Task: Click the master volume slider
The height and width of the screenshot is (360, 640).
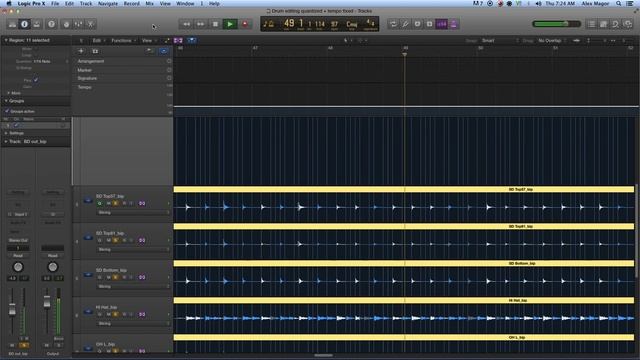Action: tap(557, 24)
